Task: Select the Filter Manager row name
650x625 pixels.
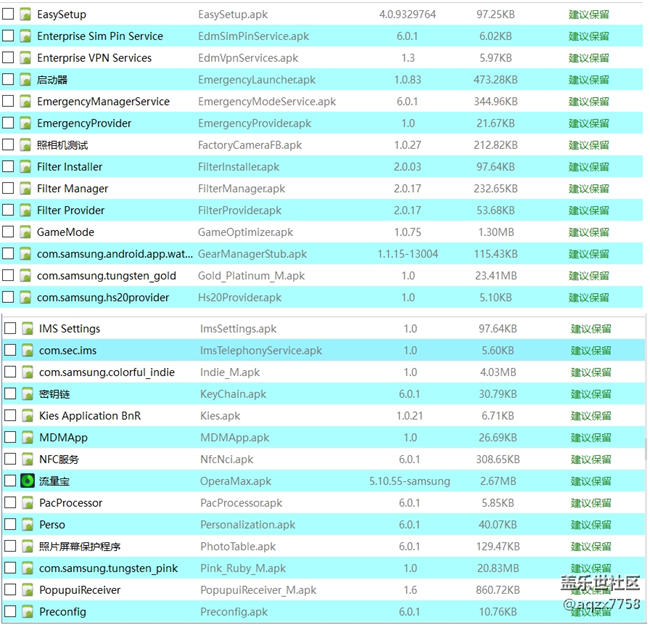Action: click(x=72, y=189)
